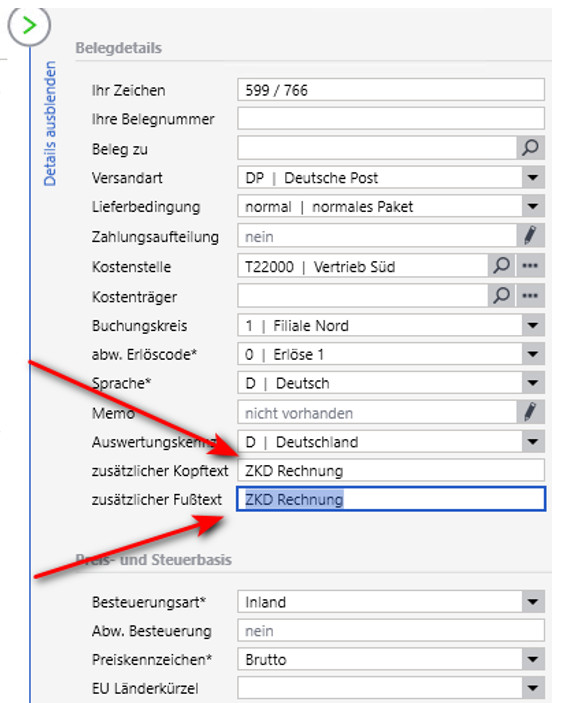Open the Lieferbedingung dropdown arrow
The width and height of the screenshot is (577, 703).
point(533,207)
